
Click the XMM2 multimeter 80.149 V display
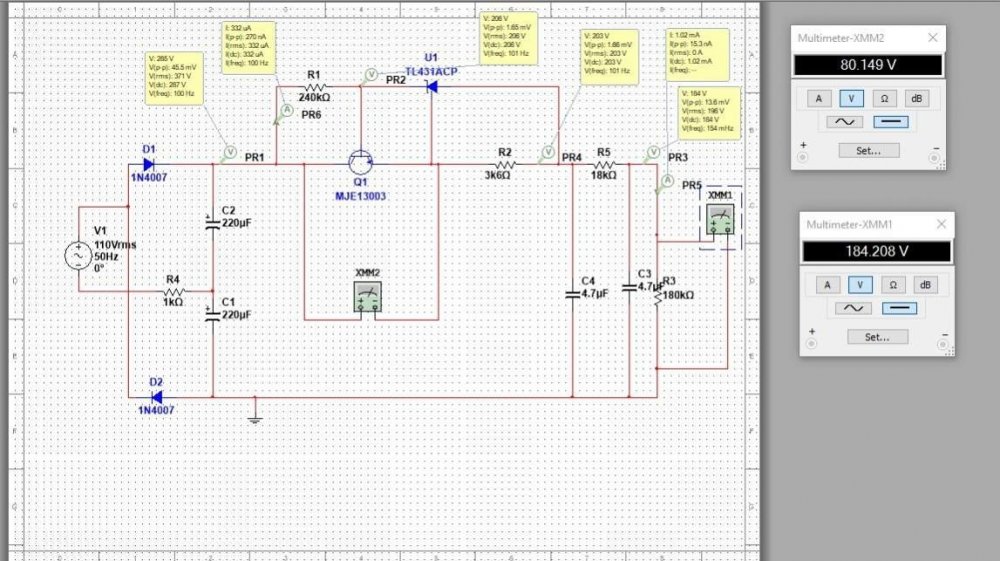point(868,65)
